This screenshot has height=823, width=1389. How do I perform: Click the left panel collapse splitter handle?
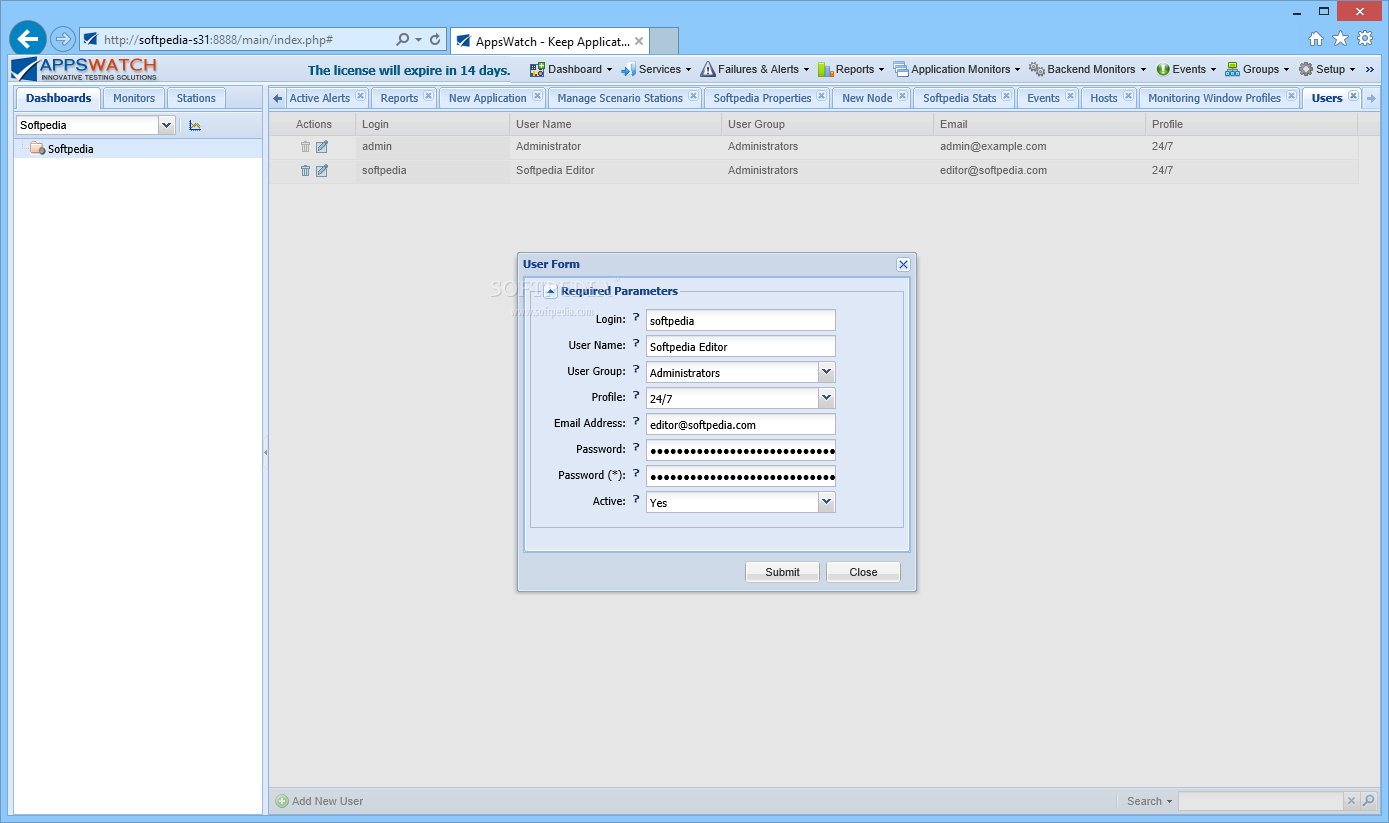(x=265, y=452)
